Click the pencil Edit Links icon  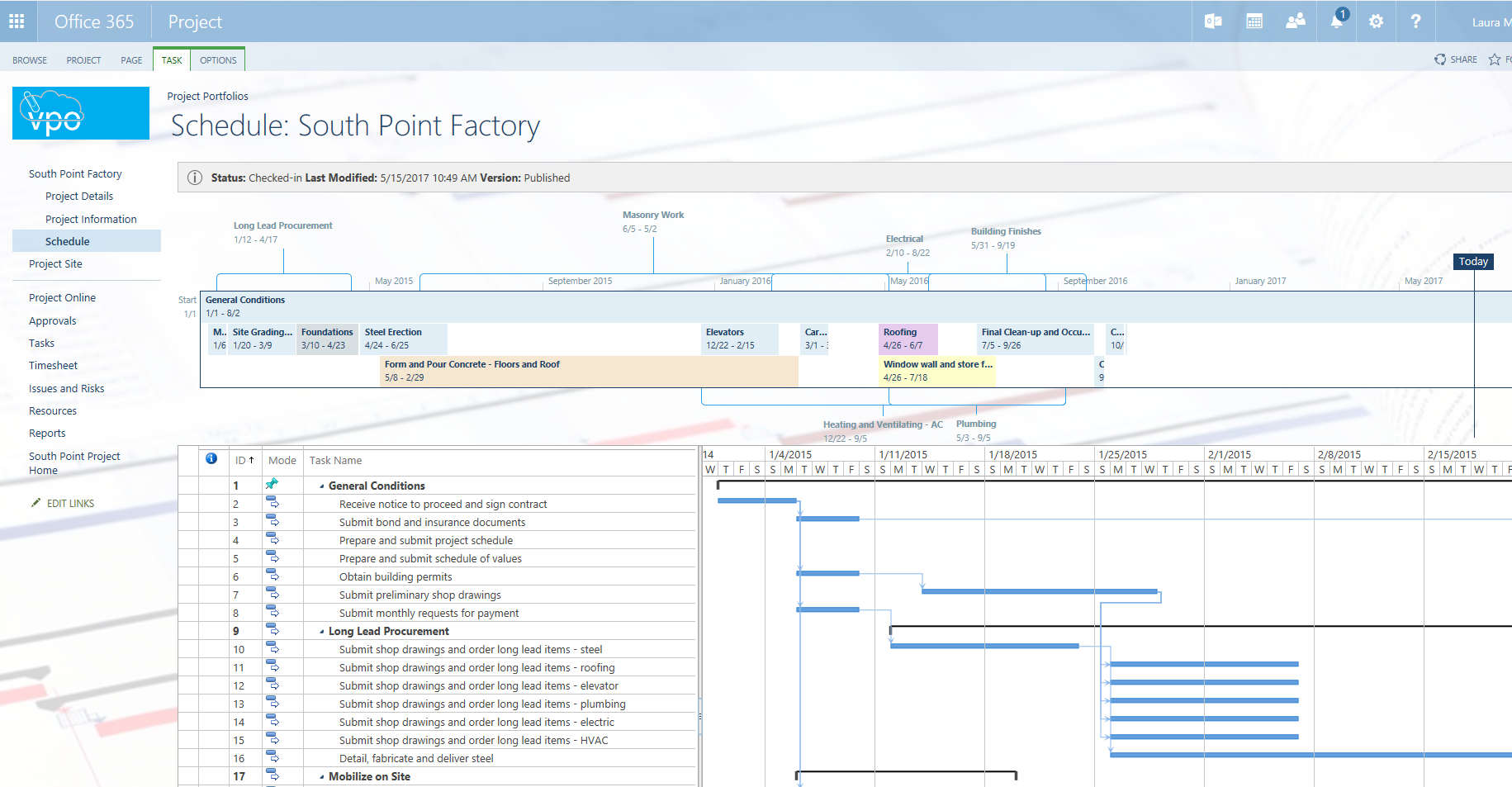tap(36, 502)
